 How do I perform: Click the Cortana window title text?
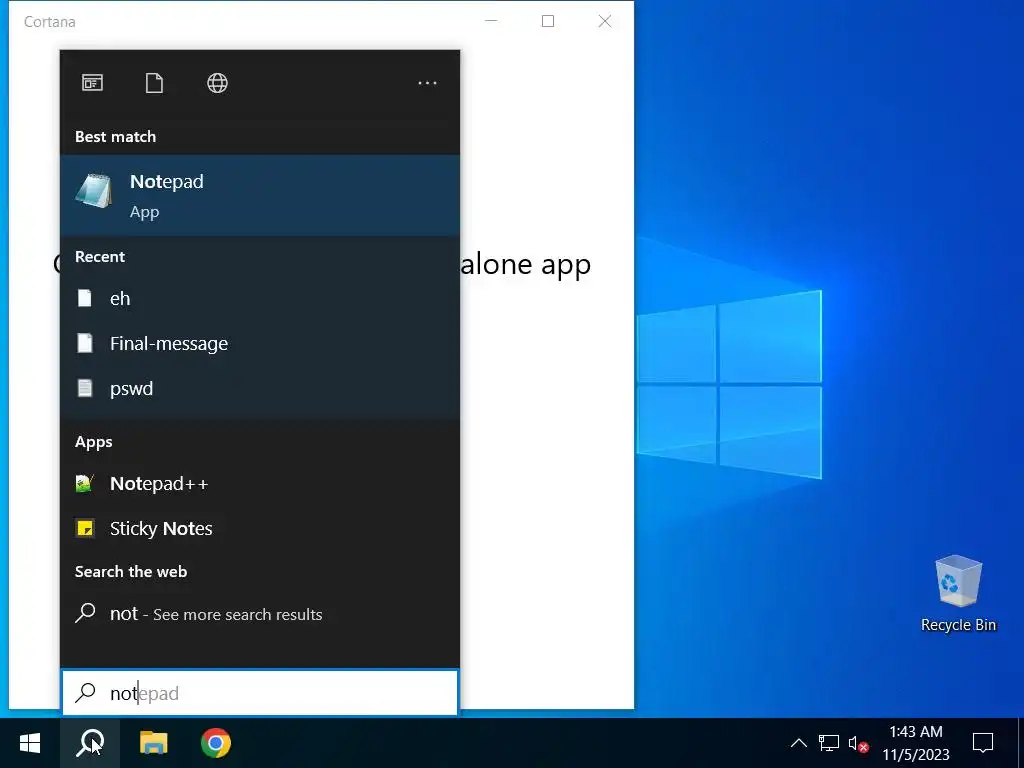pos(50,22)
